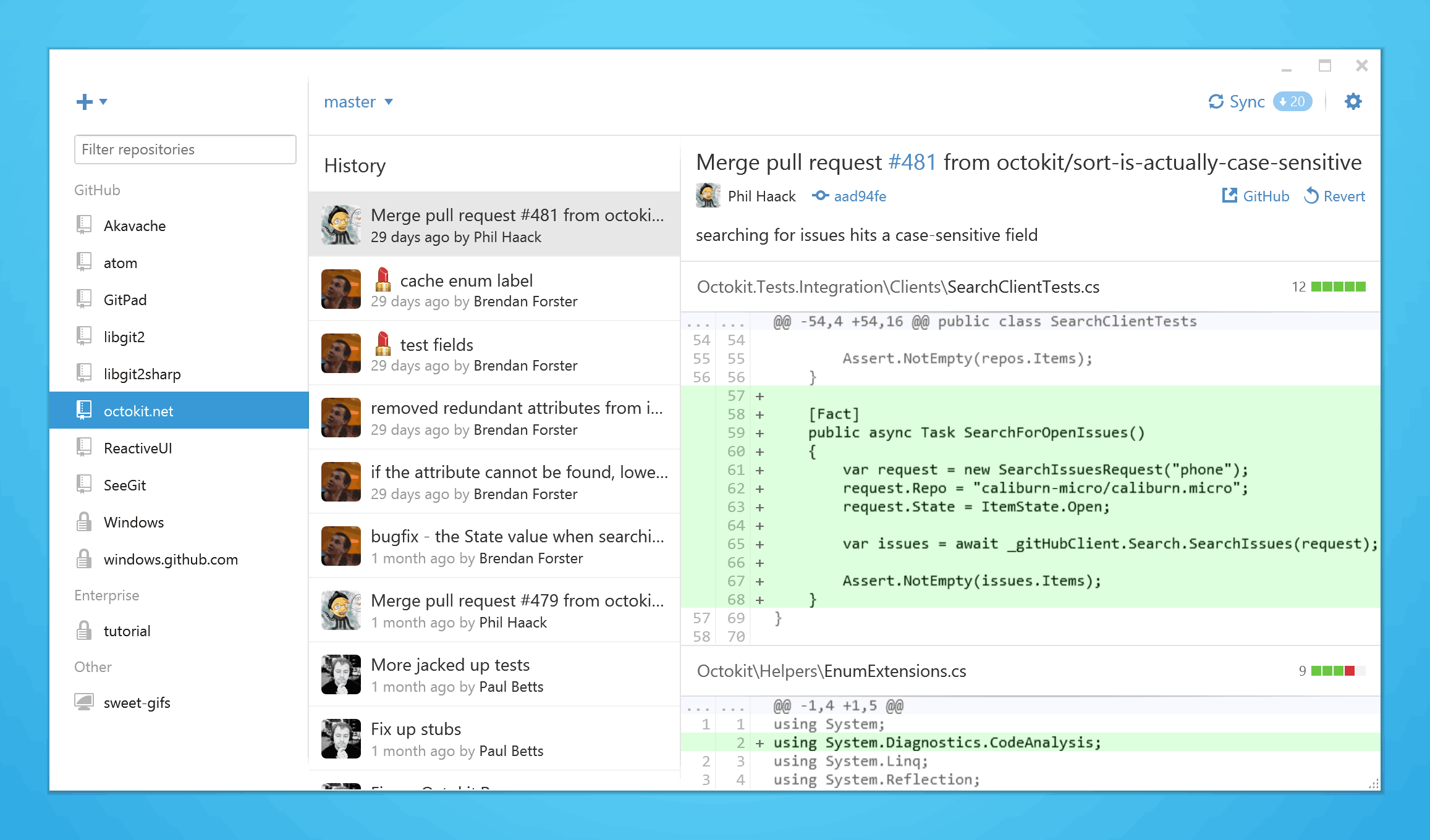Click lipstick emoji on cache enum label
Viewport: 1430px width, 840px height.
383,279
